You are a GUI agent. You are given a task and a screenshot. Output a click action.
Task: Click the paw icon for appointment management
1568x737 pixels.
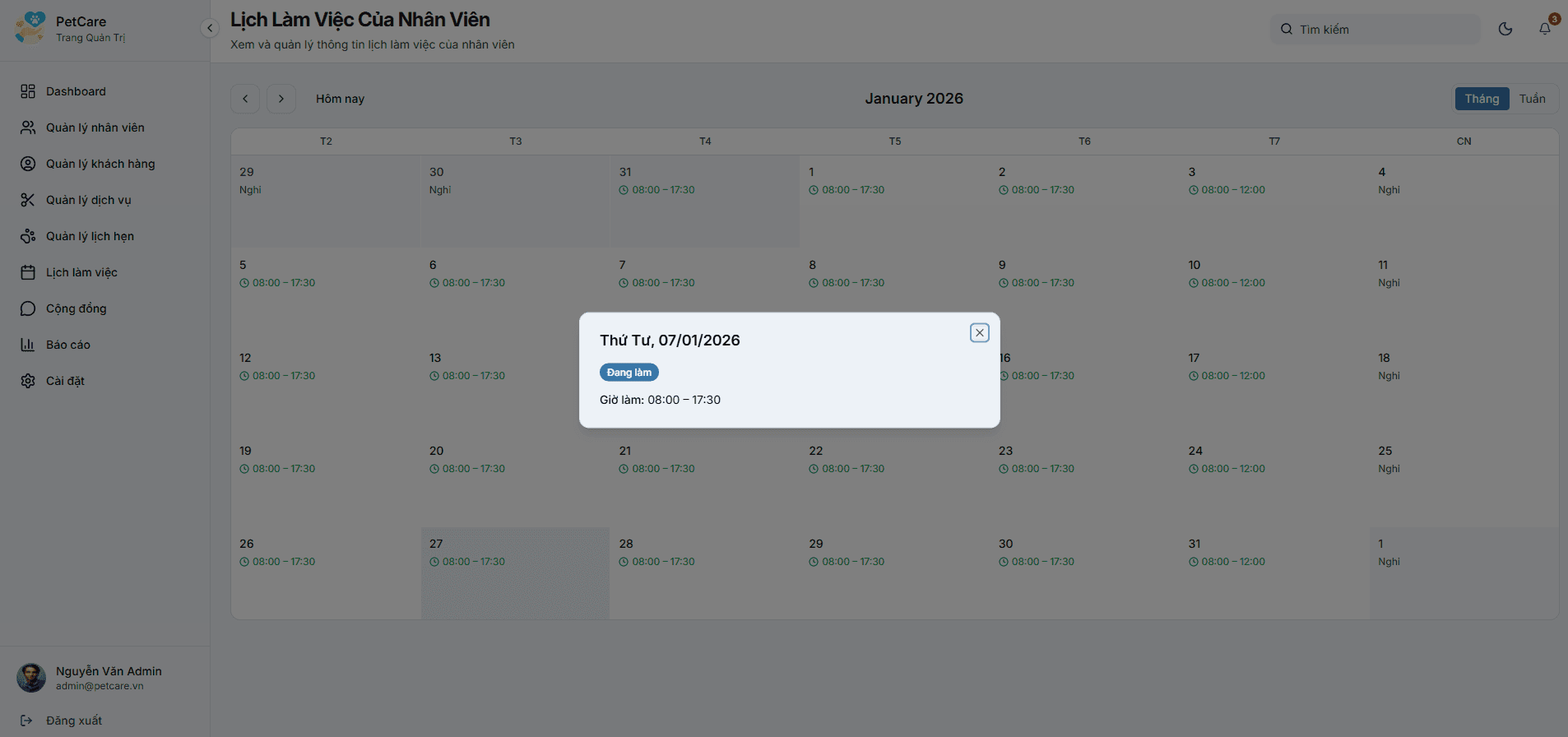coord(28,236)
